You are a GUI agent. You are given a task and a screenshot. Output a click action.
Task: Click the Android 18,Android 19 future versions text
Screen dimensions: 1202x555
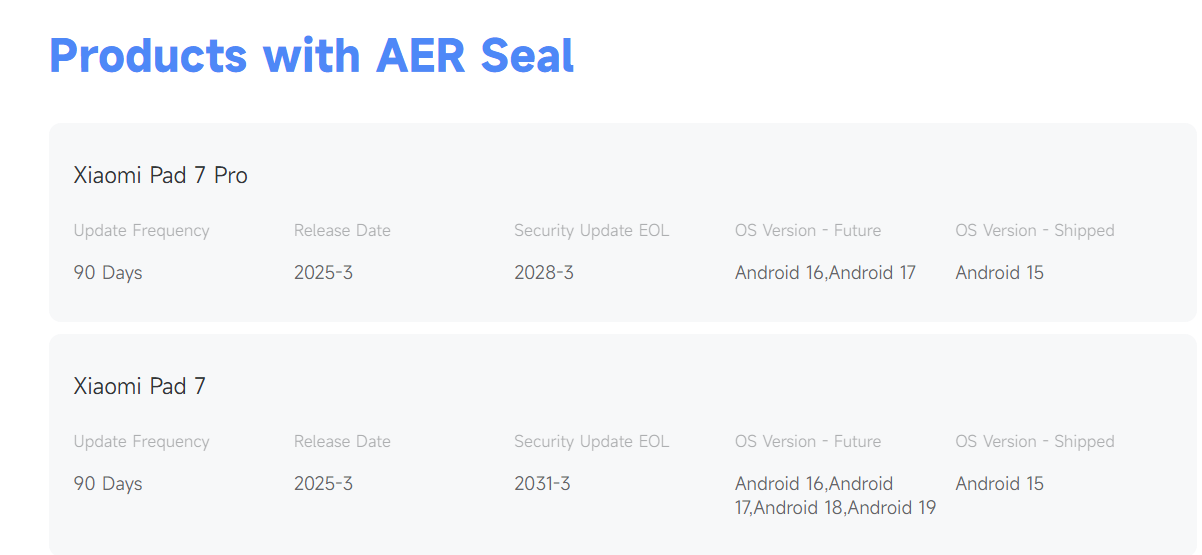(x=845, y=507)
